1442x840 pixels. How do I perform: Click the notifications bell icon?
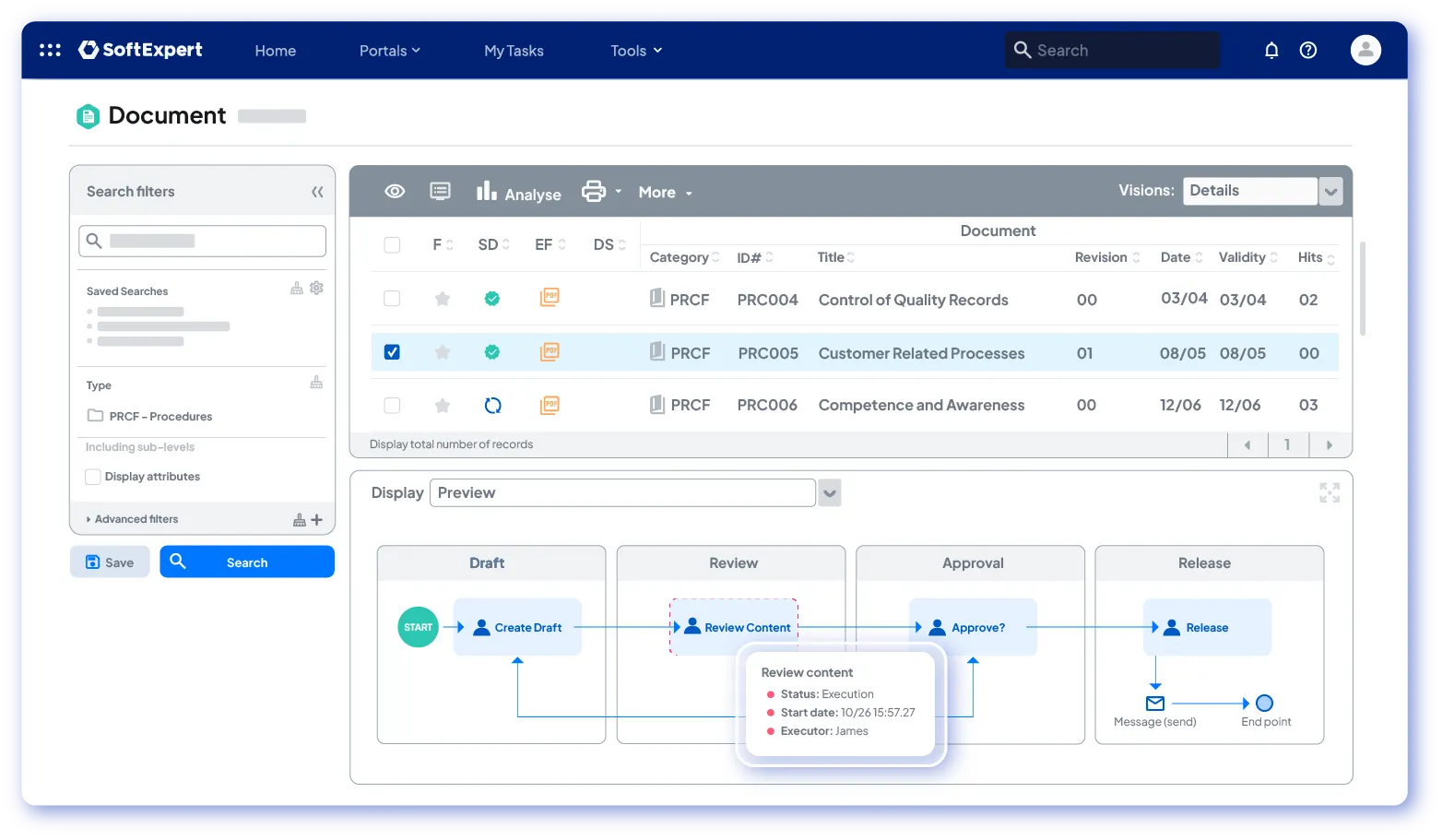tap(1271, 51)
